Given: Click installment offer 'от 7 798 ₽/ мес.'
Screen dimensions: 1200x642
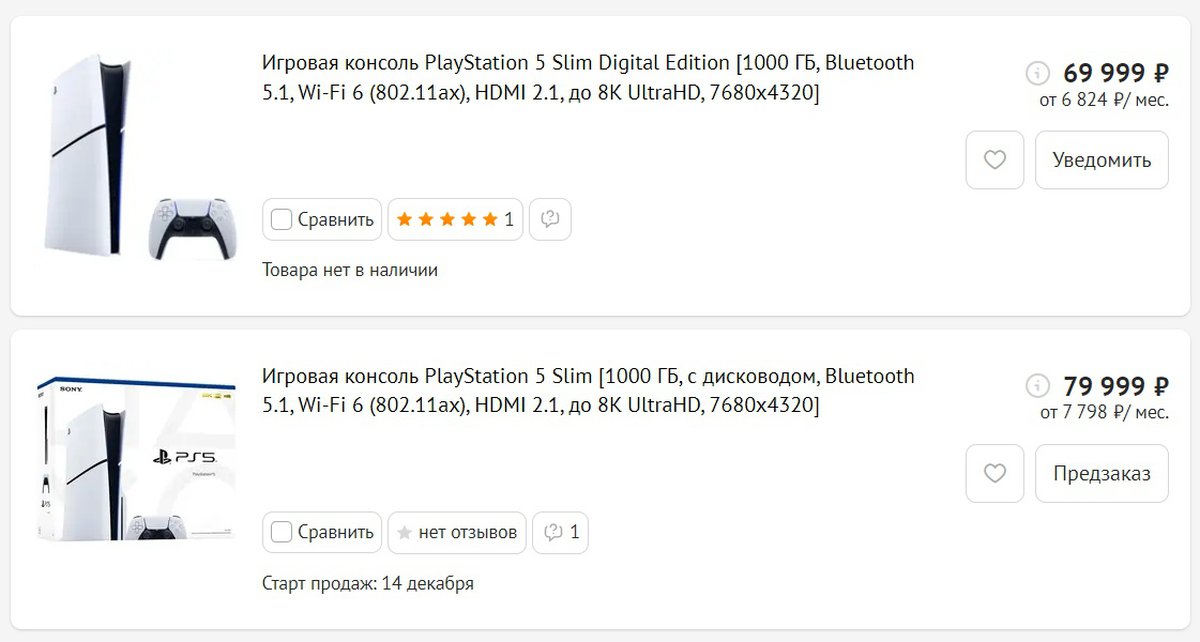Looking at the screenshot, I should tap(1104, 412).
